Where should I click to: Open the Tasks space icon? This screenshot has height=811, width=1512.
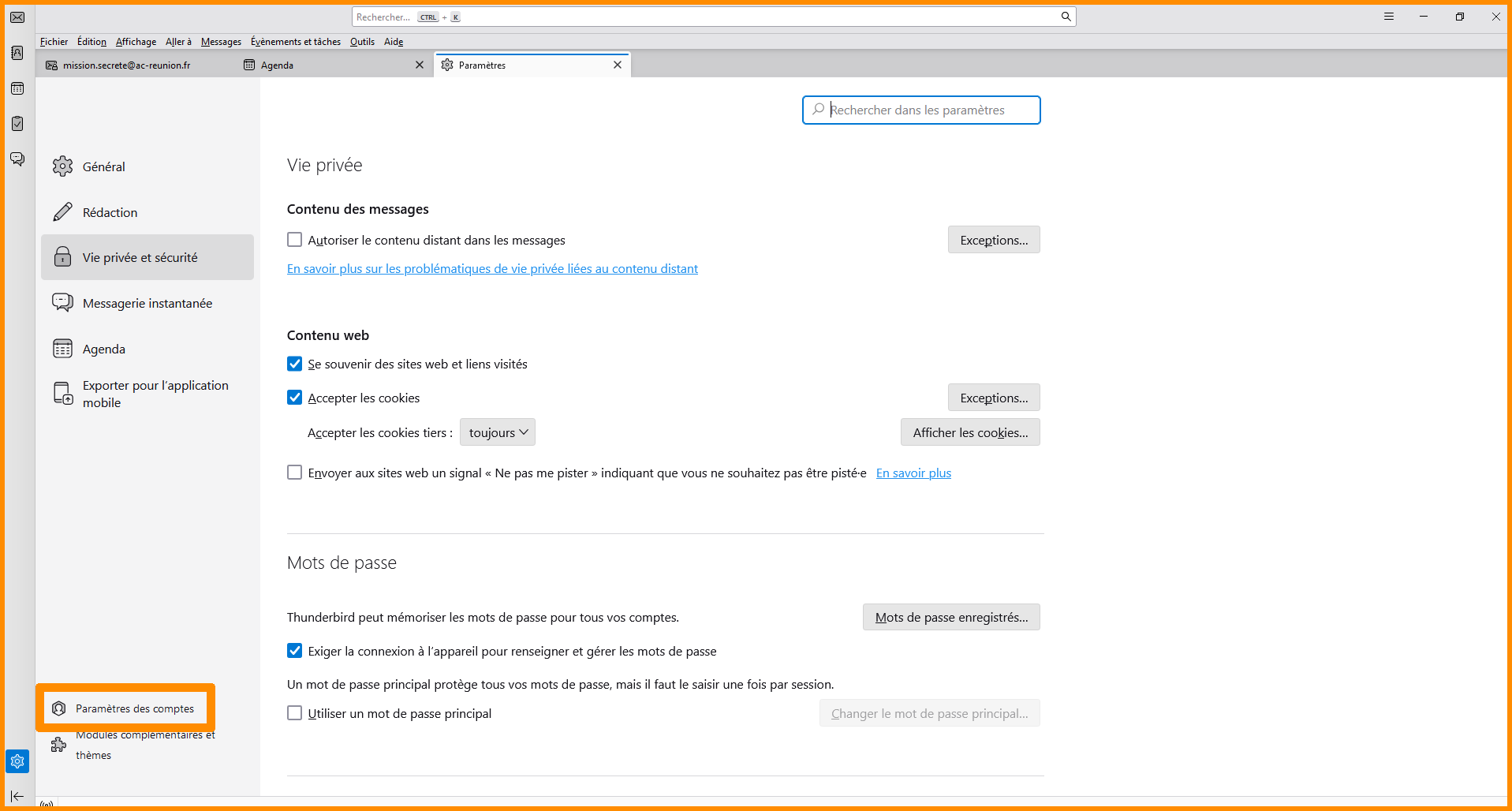coord(17,124)
